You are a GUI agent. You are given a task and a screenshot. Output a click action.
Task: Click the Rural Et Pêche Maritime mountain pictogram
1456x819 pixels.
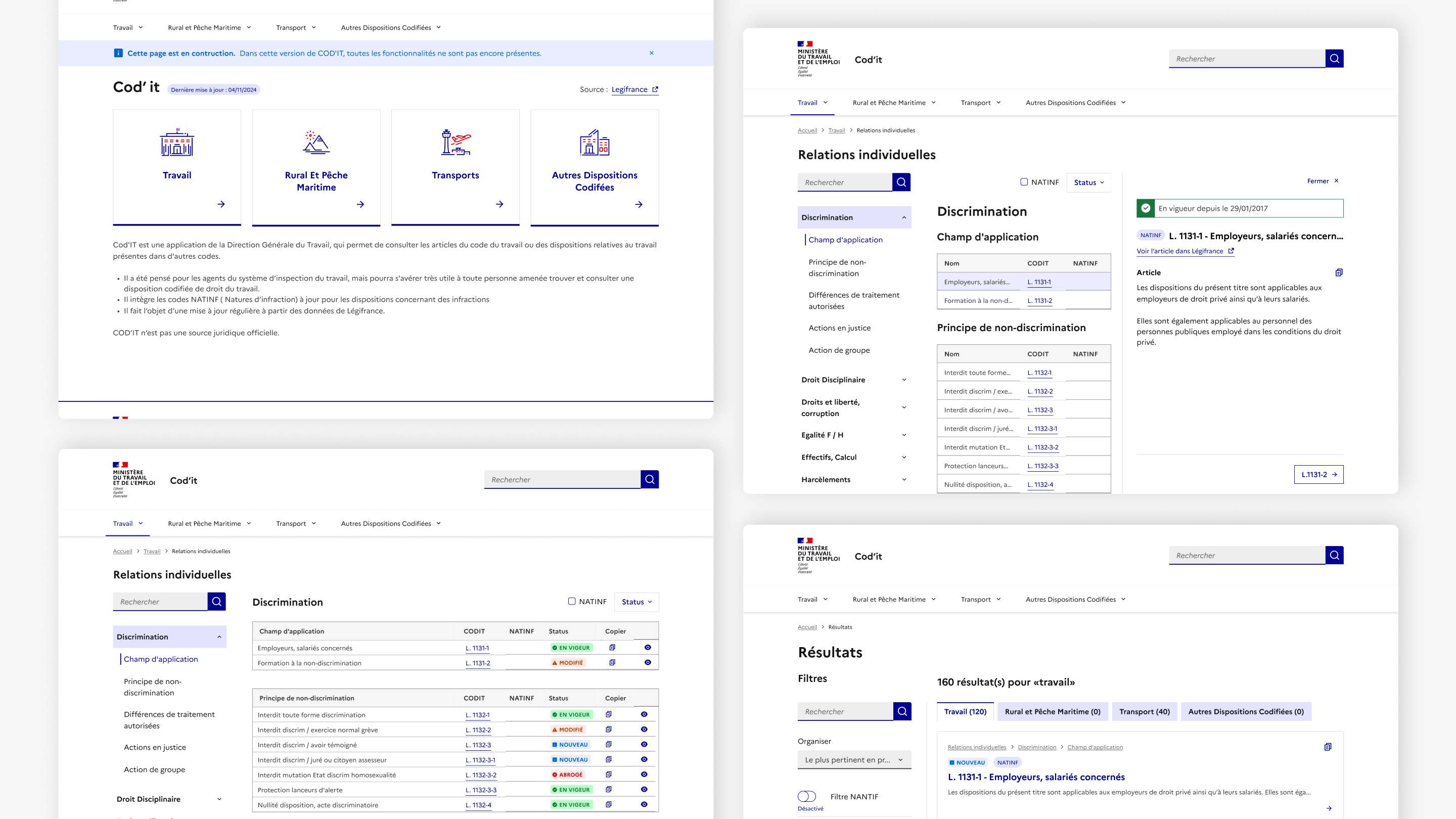coord(316,142)
